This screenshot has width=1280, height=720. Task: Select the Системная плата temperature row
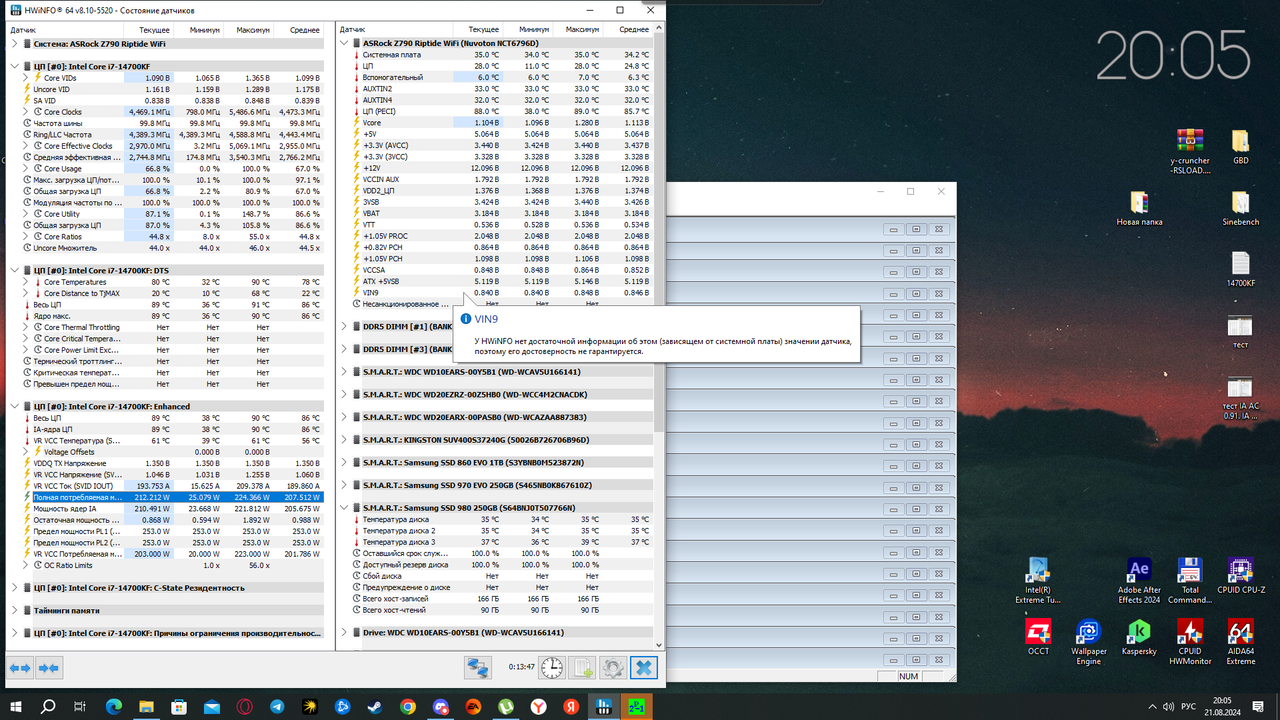495,55
